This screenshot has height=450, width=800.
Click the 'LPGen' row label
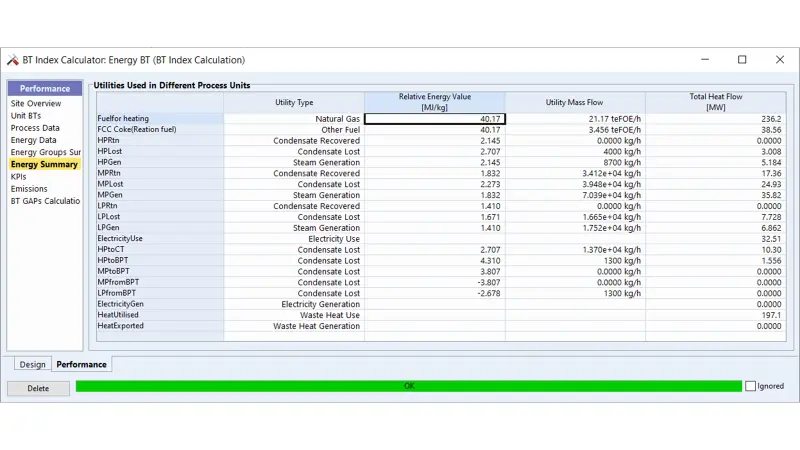pyautogui.click(x=160, y=228)
